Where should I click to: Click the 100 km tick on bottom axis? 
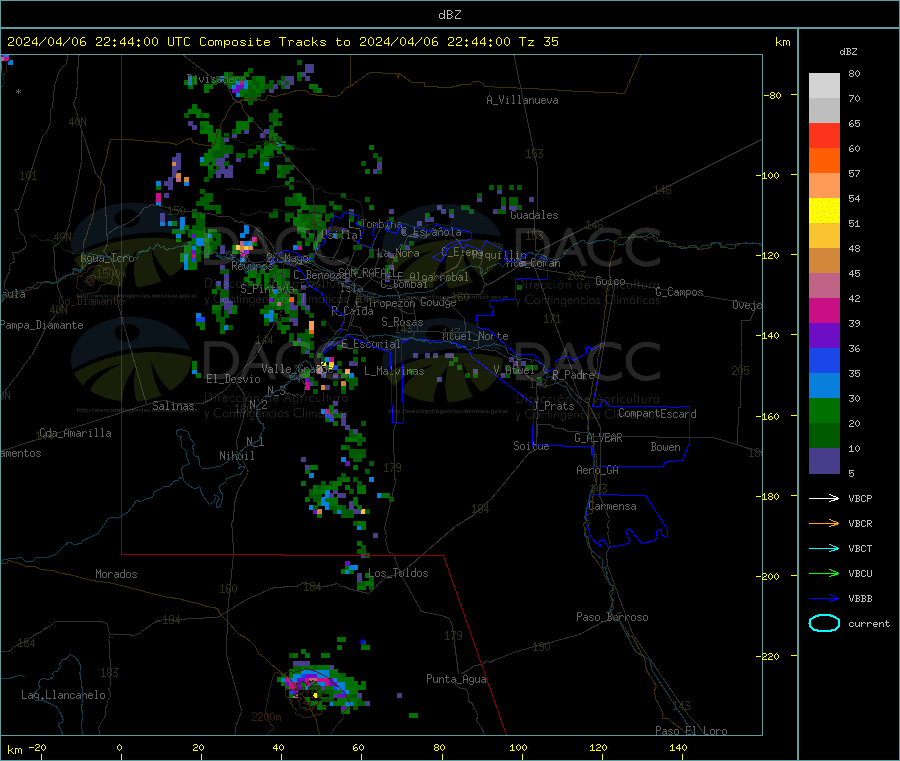pyautogui.click(x=518, y=747)
